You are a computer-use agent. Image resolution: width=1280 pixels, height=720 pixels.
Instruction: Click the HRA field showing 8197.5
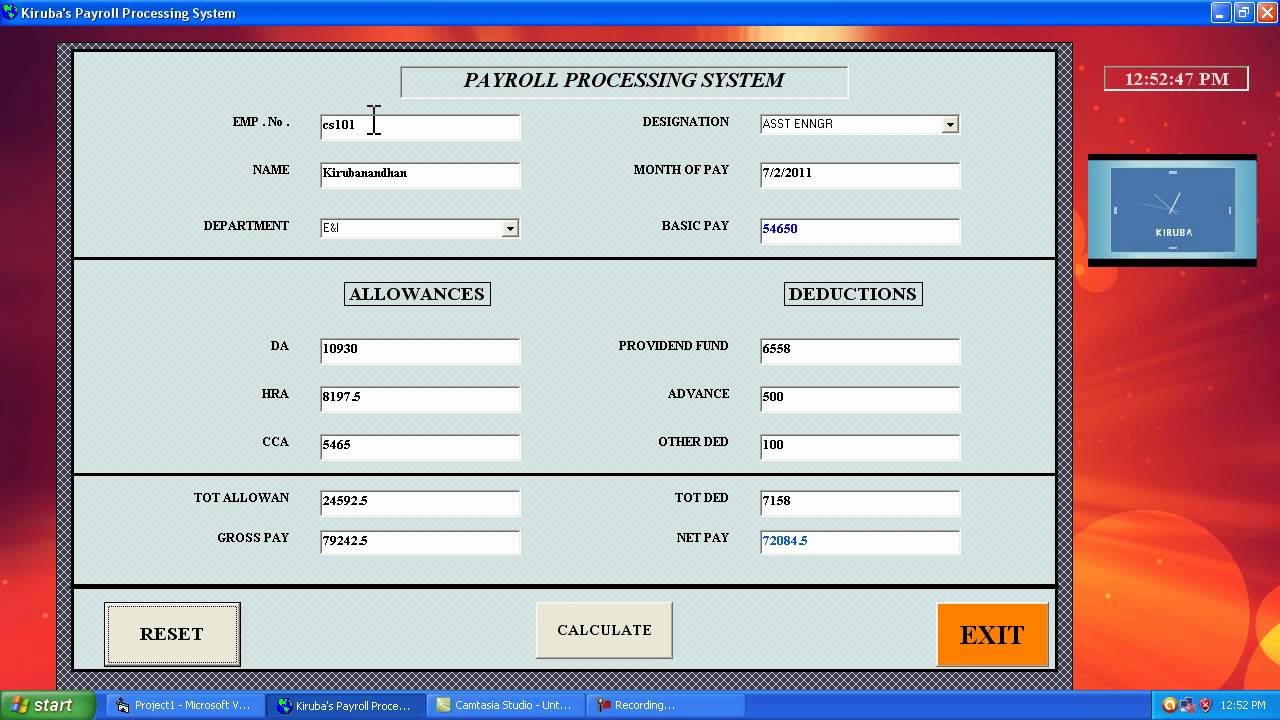(x=420, y=398)
